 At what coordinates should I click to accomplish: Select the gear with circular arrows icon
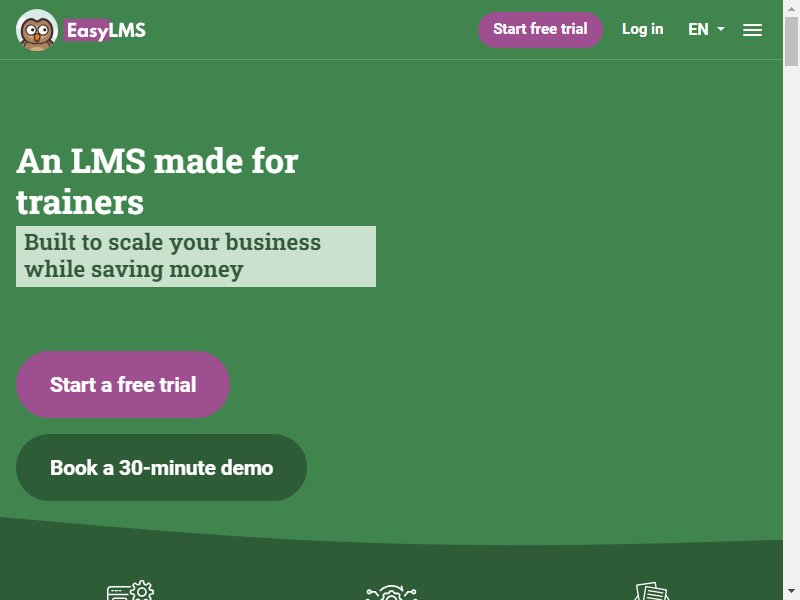391,592
